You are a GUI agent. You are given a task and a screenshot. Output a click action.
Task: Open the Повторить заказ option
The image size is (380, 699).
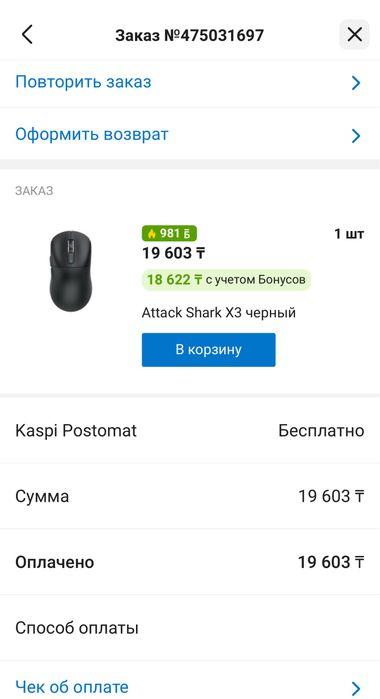coord(190,82)
